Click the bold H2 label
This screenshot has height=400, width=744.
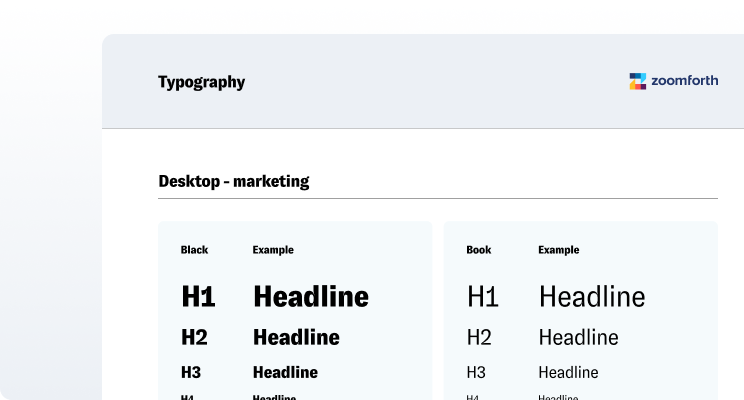tap(194, 337)
